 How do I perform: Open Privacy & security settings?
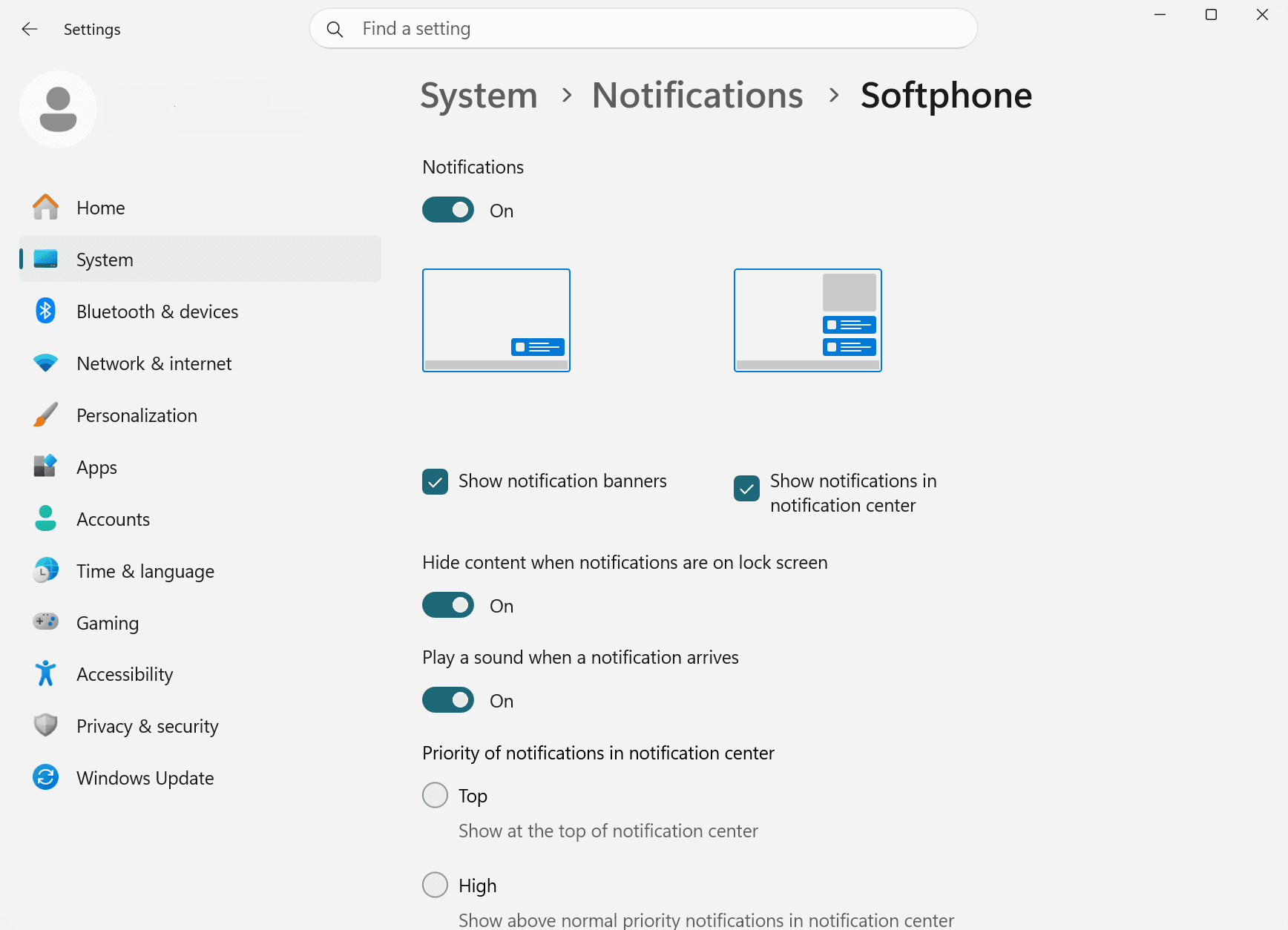(200, 726)
